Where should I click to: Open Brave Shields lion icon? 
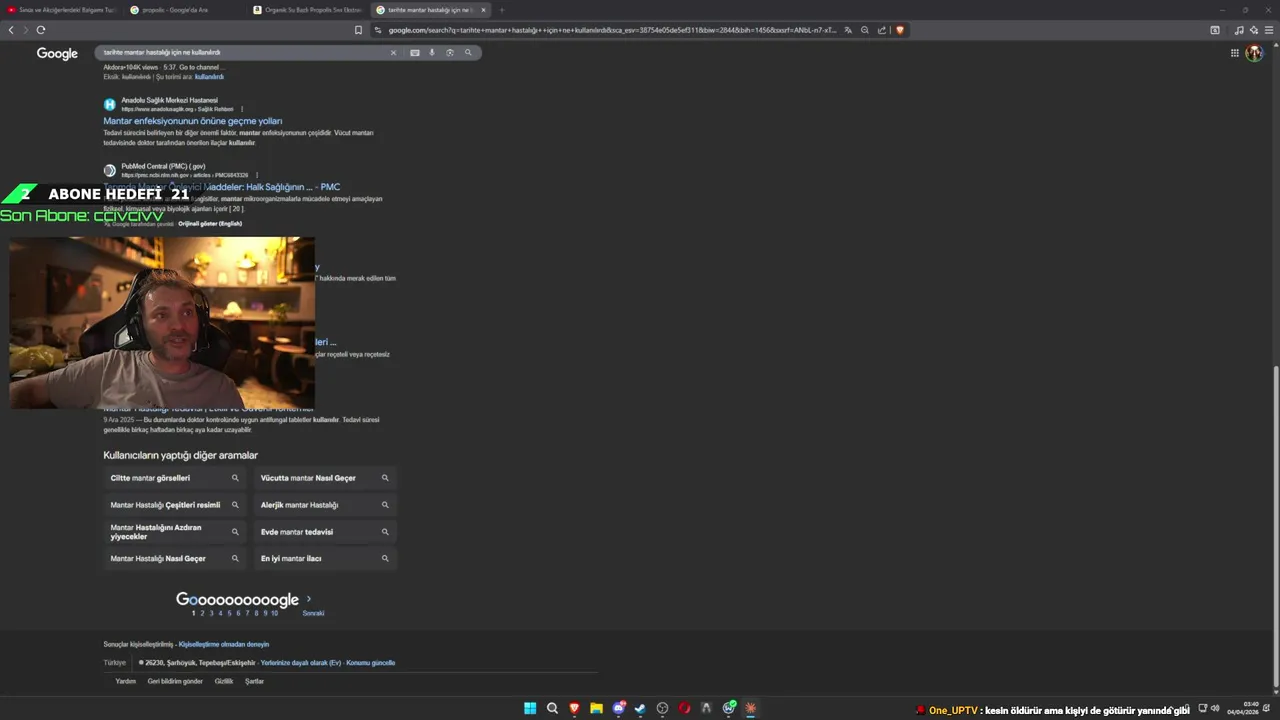[x=899, y=30]
